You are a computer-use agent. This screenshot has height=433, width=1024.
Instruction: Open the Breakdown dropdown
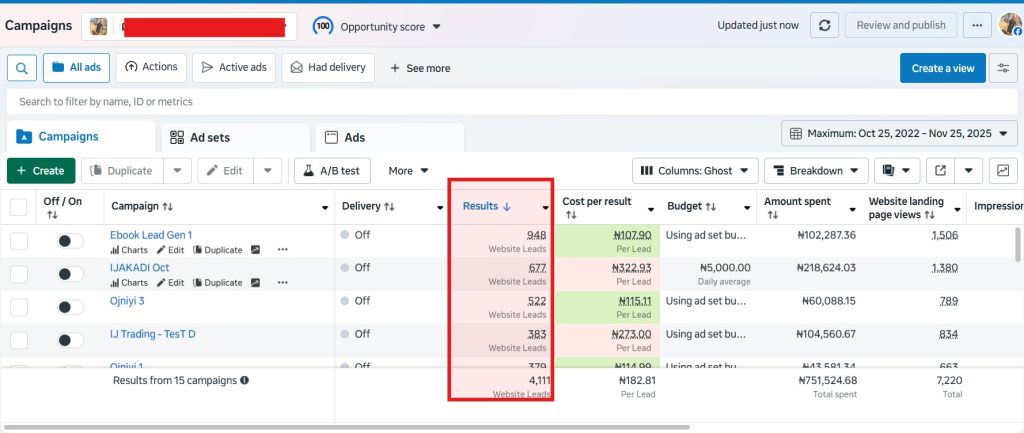click(816, 171)
